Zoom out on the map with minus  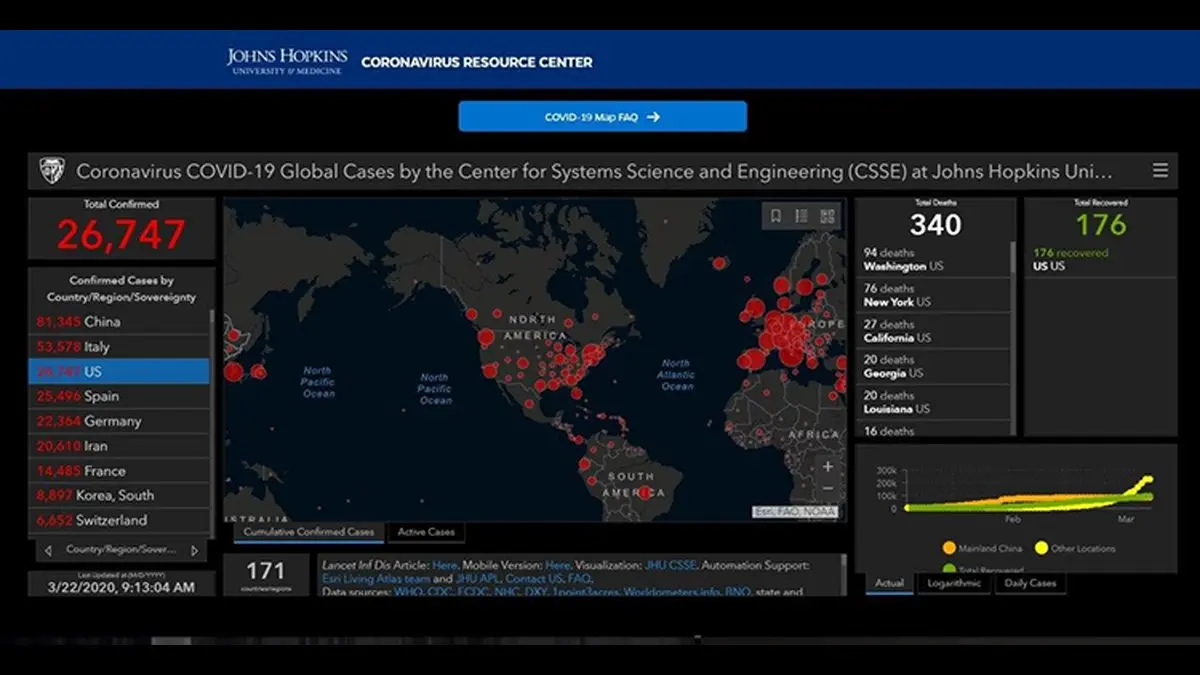pyautogui.click(x=828, y=489)
